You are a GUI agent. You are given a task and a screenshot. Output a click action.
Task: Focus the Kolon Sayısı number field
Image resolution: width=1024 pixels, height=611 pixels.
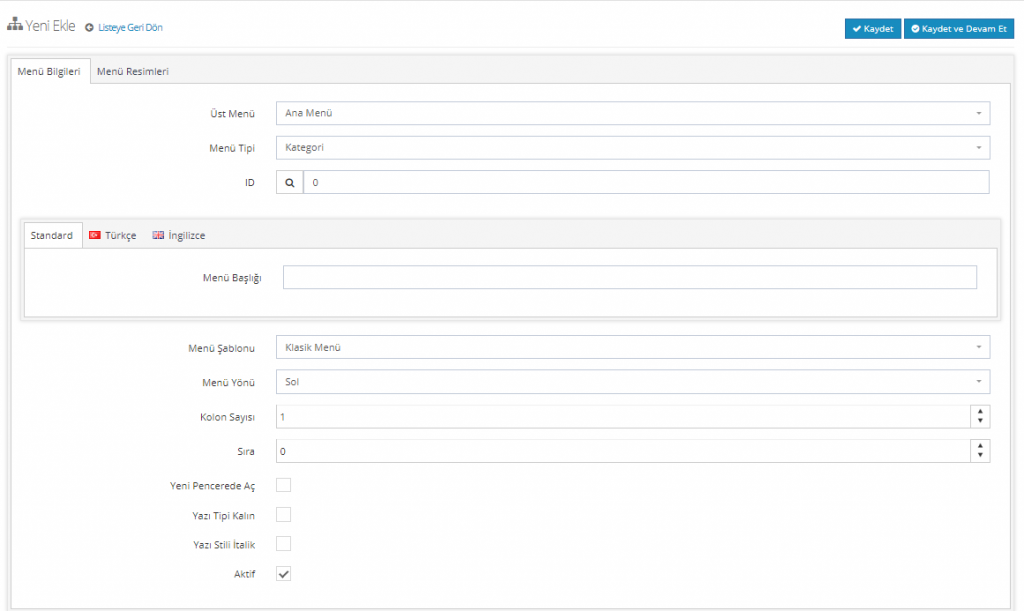(x=623, y=416)
